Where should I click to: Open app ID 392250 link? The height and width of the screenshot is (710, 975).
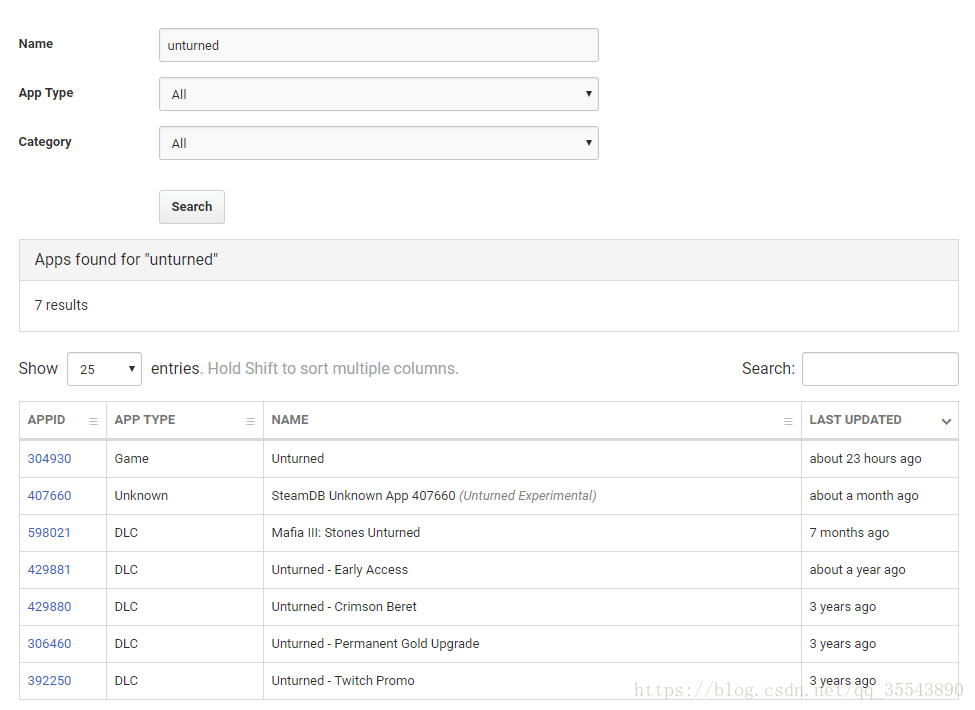click(x=49, y=680)
